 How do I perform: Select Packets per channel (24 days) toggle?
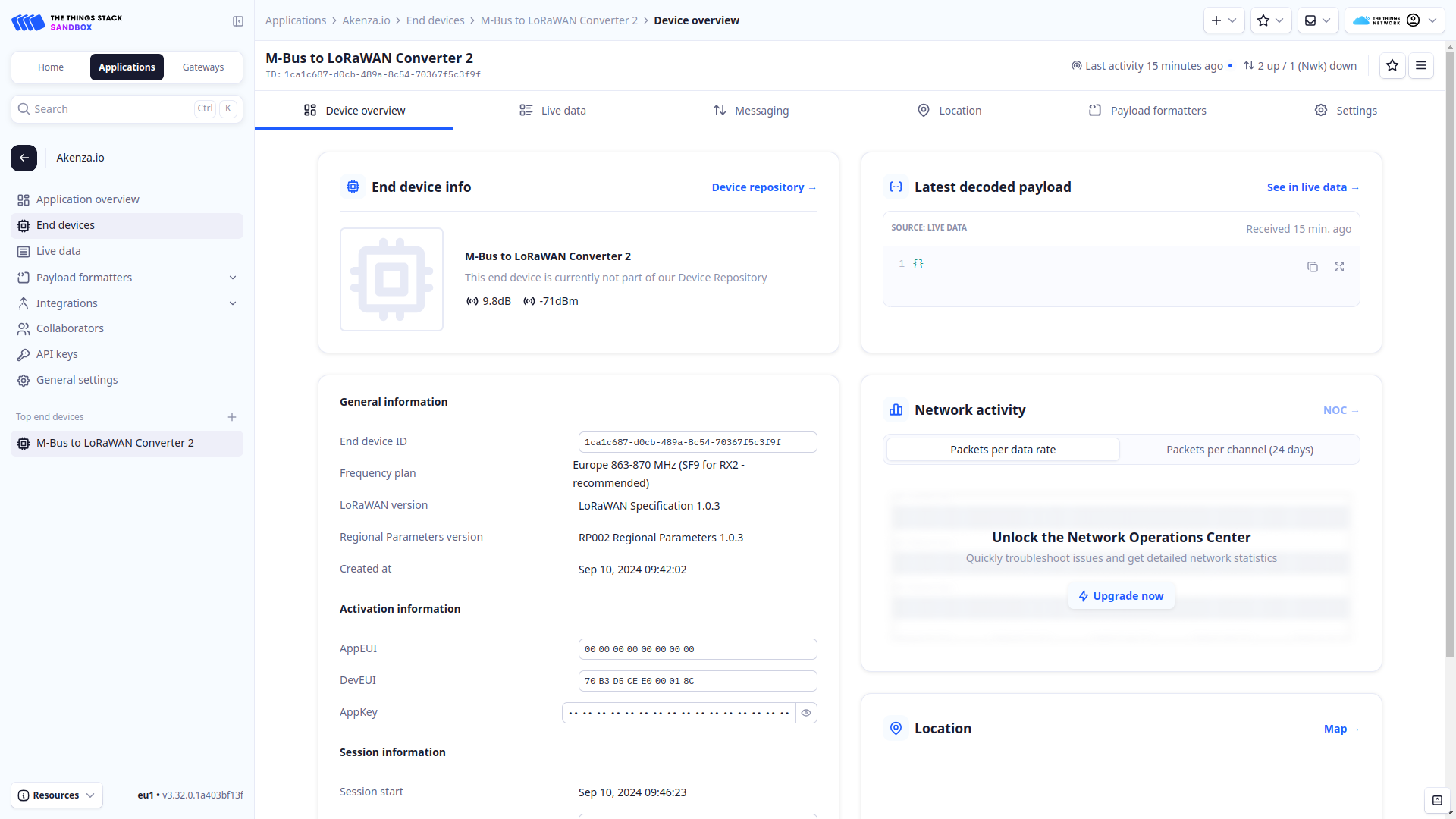point(1239,450)
